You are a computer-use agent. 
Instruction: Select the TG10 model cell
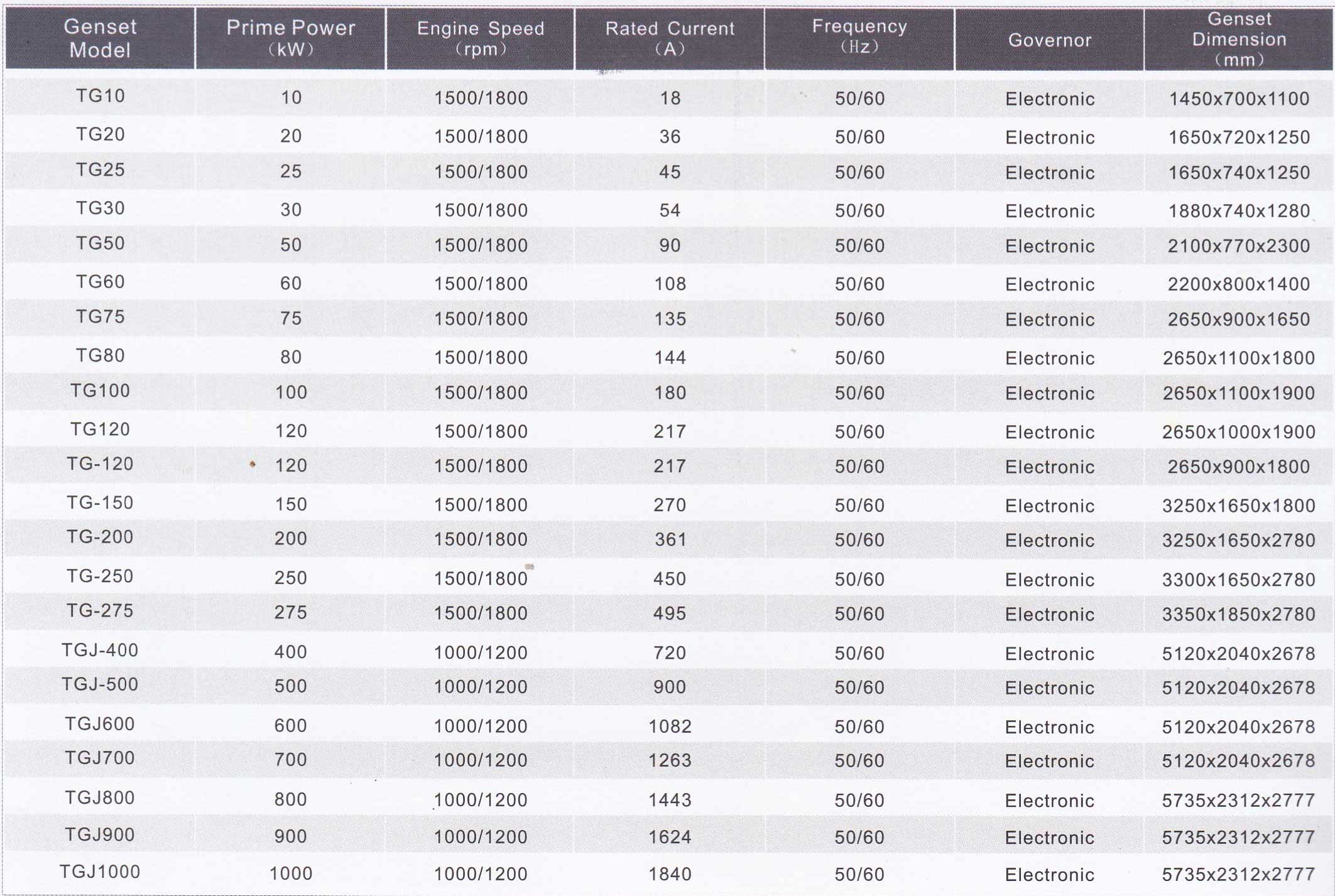click(101, 96)
